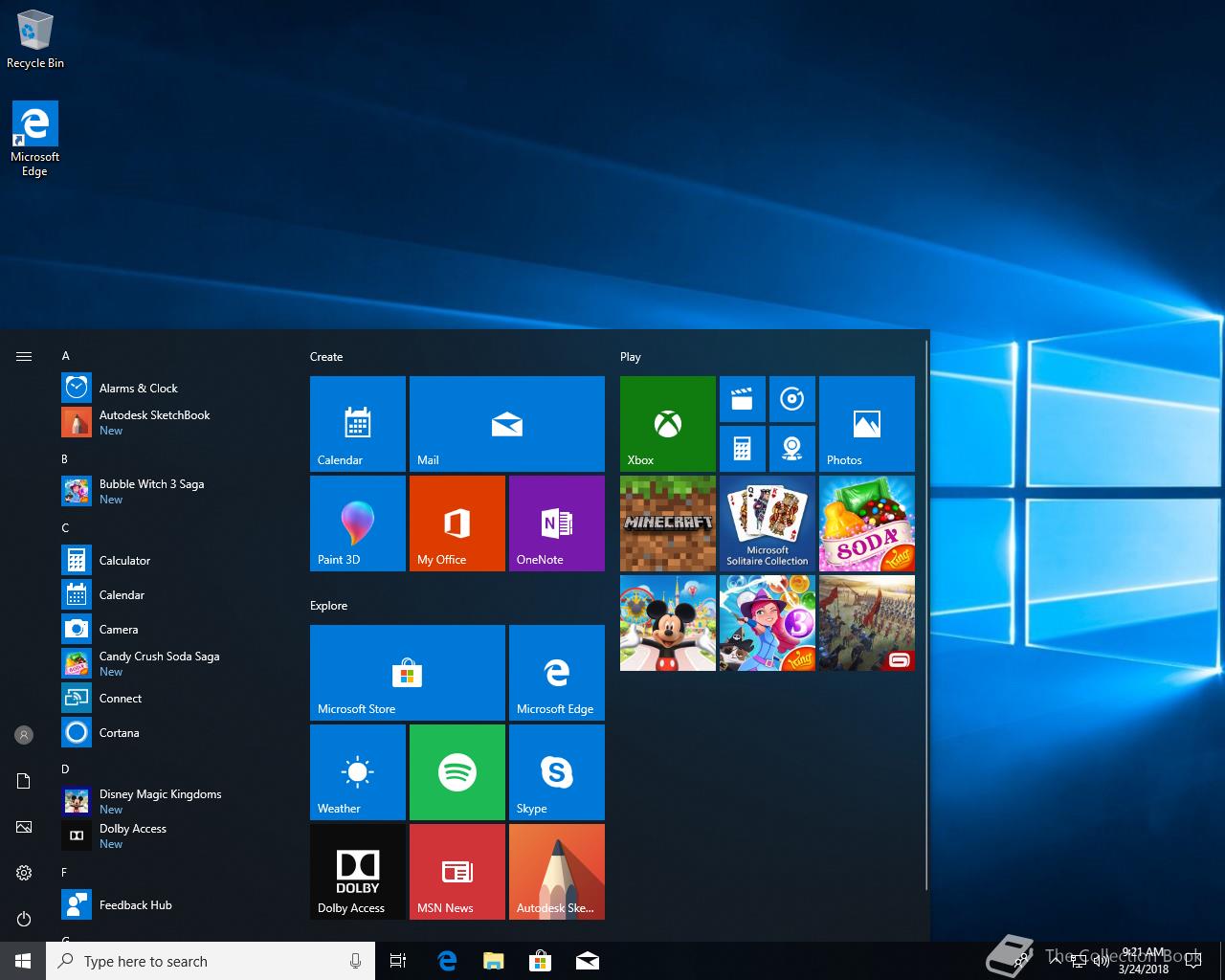Open the Disney Magic Kingdoms Mickey tile
1225x980 pixels.
coord(668,623)
